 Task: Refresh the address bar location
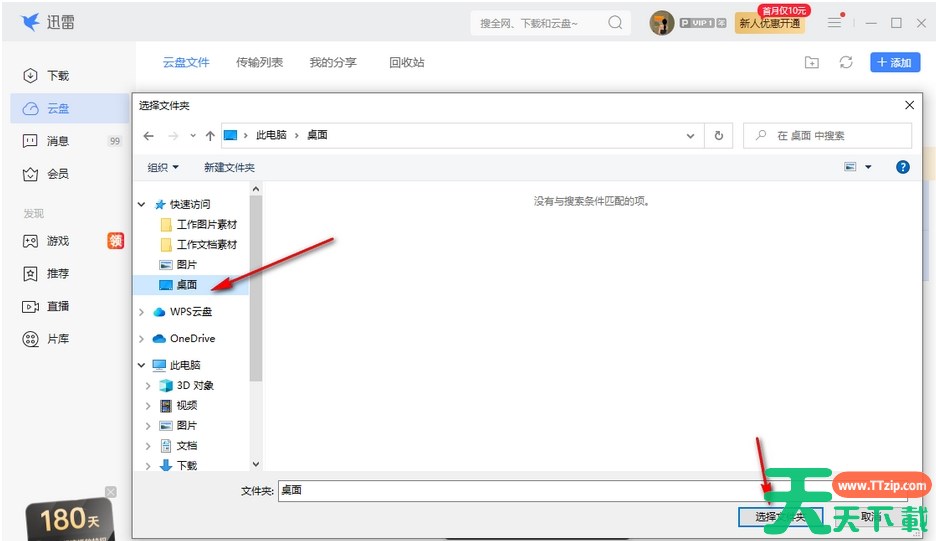(718, 136)
